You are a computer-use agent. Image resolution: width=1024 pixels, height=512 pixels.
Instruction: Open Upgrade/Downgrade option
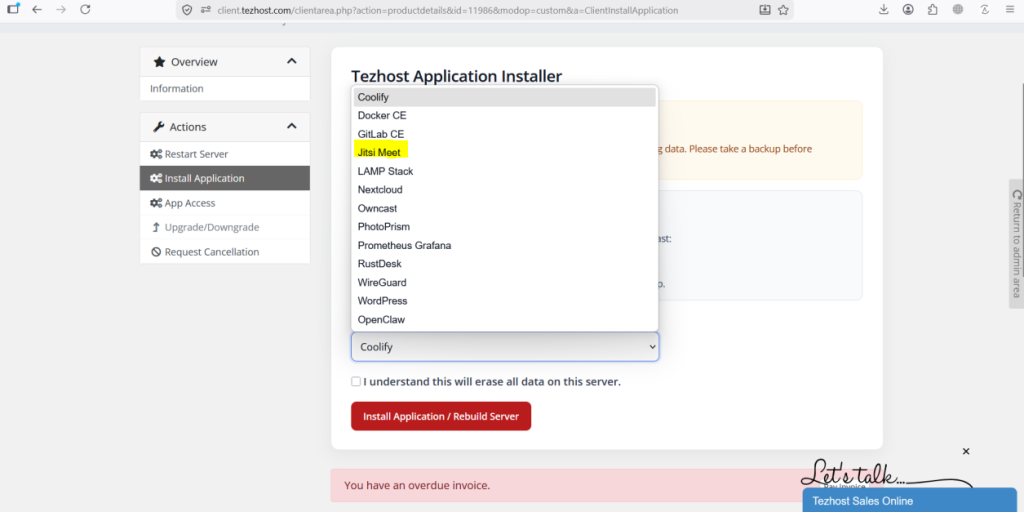pyautogui.click(x=225, y=227)
